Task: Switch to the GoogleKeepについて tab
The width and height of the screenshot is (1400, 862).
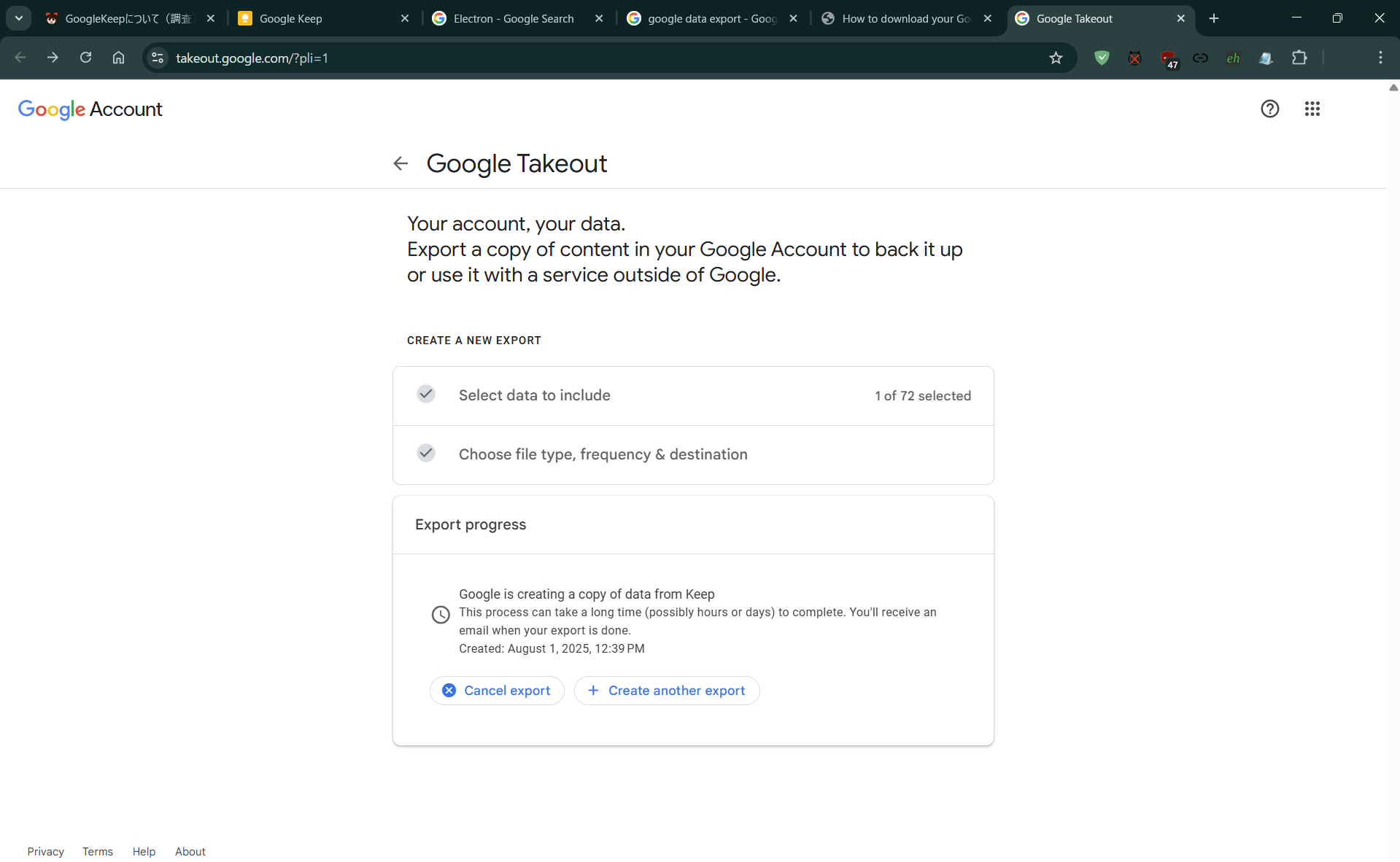Action: [x=131, y=18]
